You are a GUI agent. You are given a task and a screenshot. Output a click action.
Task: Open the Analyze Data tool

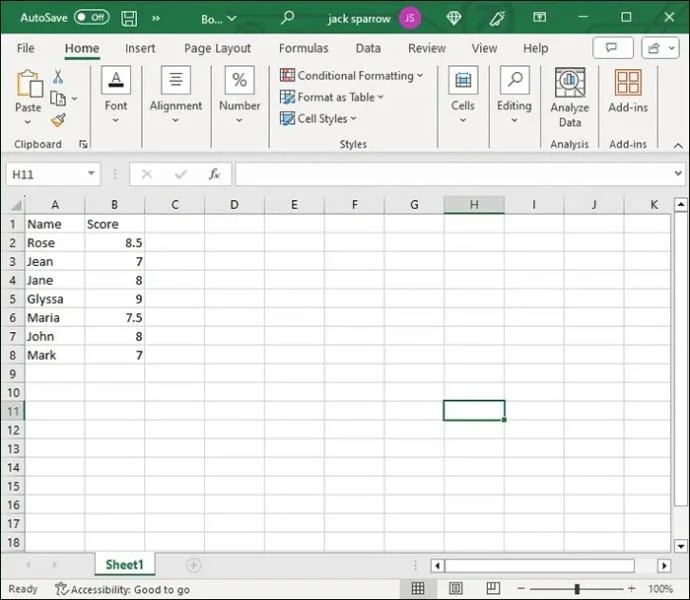[569, 98]
